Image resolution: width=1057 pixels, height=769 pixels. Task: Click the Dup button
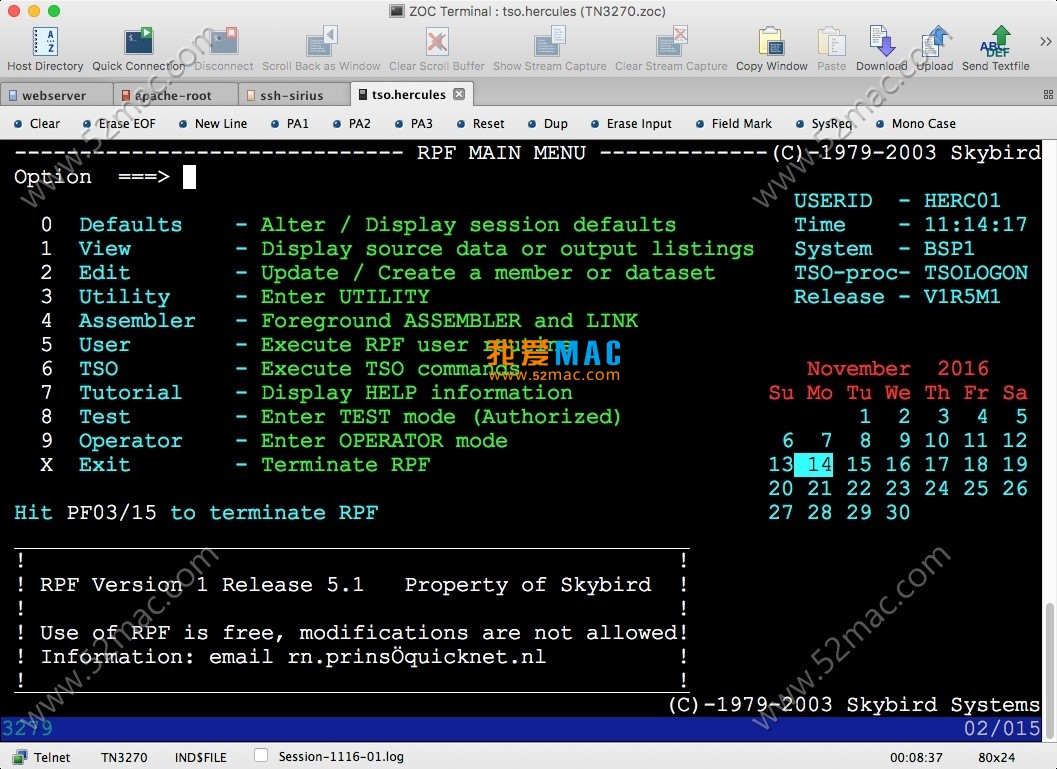click(548, 123)
